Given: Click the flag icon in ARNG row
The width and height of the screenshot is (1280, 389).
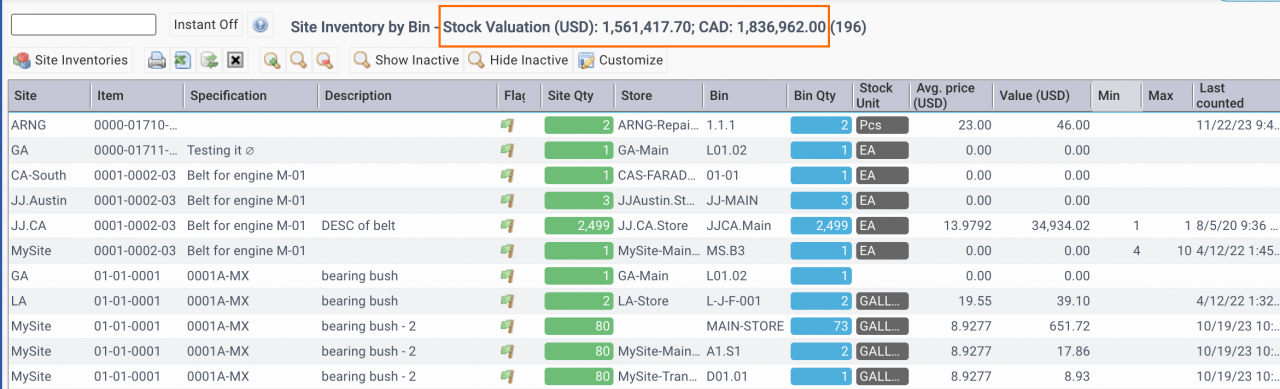Looking at the screenshot, I should click(x=508, y=126).
